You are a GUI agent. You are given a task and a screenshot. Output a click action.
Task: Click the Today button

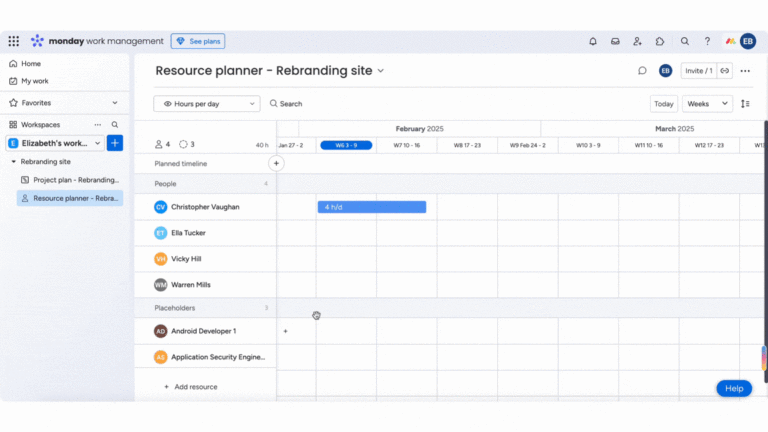point(664,104)
